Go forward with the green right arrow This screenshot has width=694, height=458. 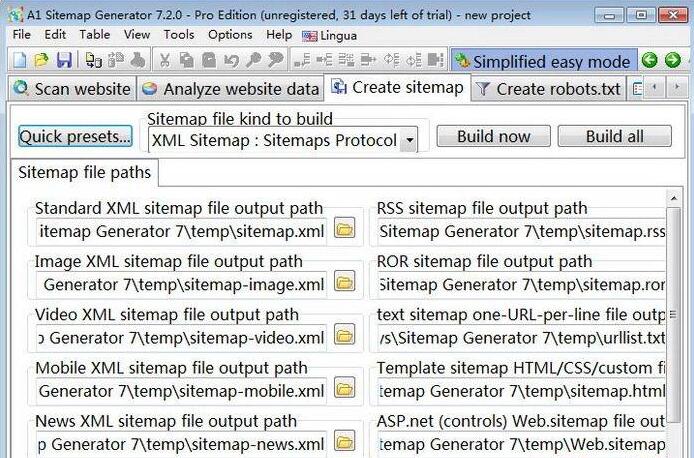673,60
